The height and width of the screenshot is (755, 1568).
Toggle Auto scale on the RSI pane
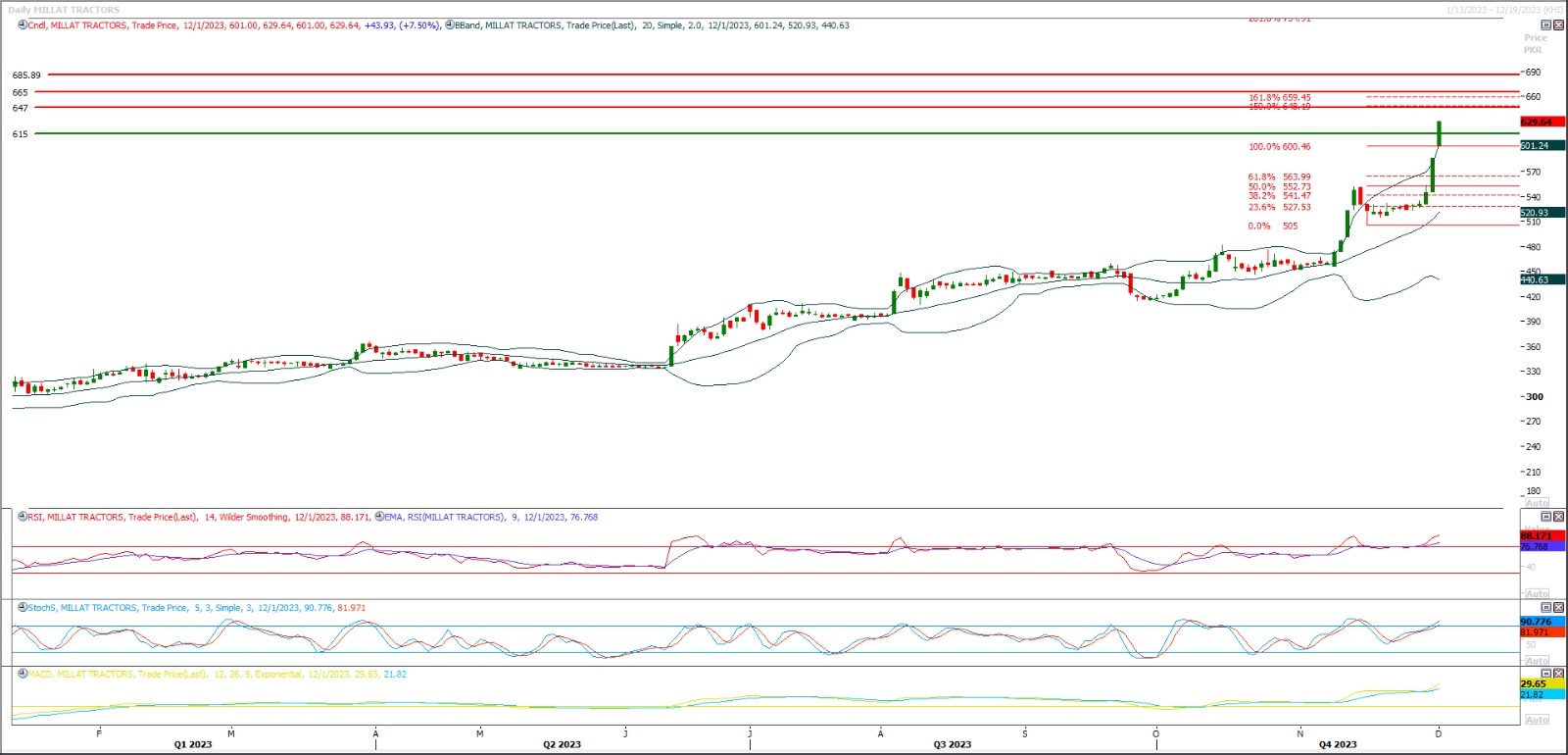click(1537, 594)
